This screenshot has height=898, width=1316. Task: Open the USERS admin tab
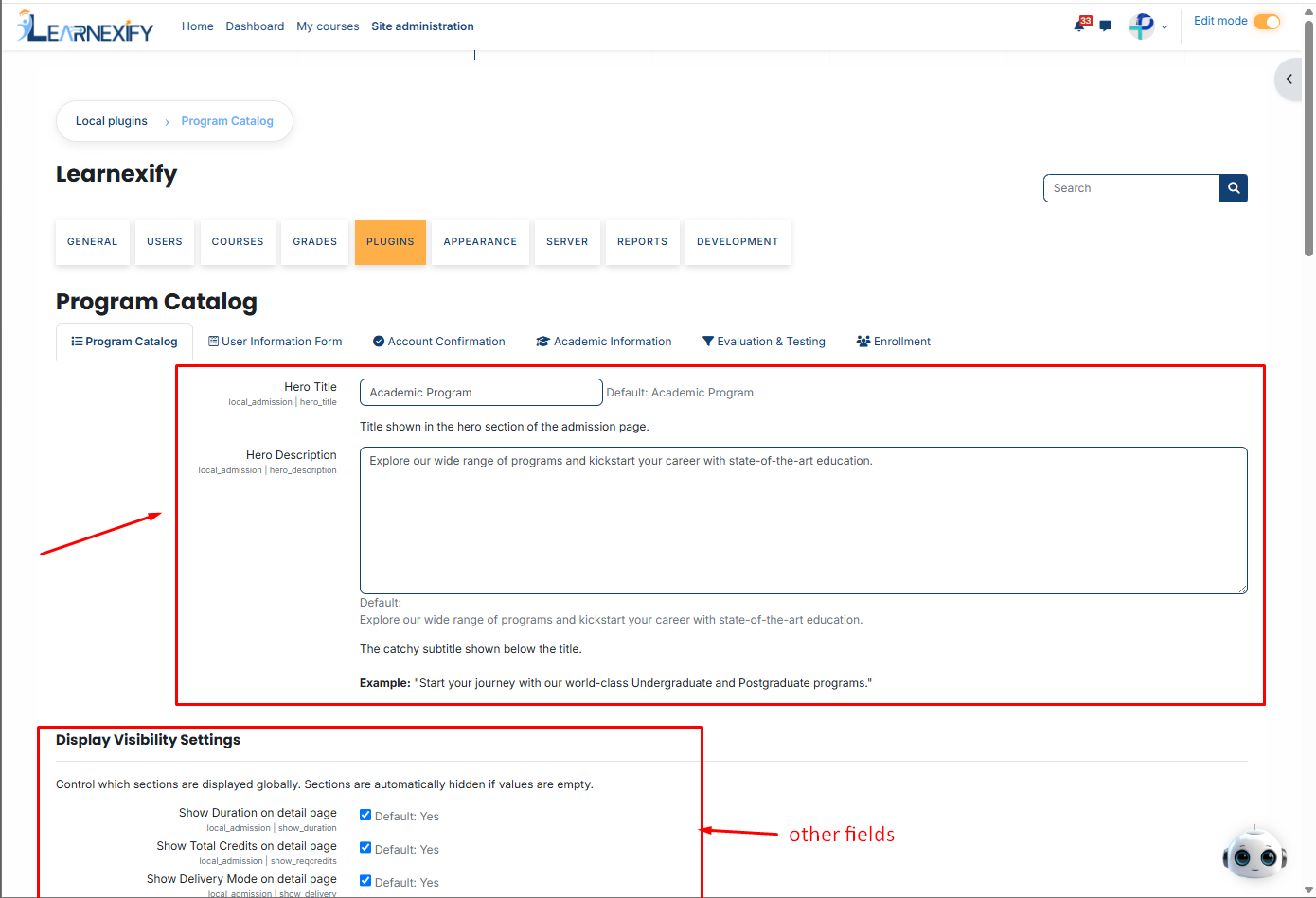[165, 242]
